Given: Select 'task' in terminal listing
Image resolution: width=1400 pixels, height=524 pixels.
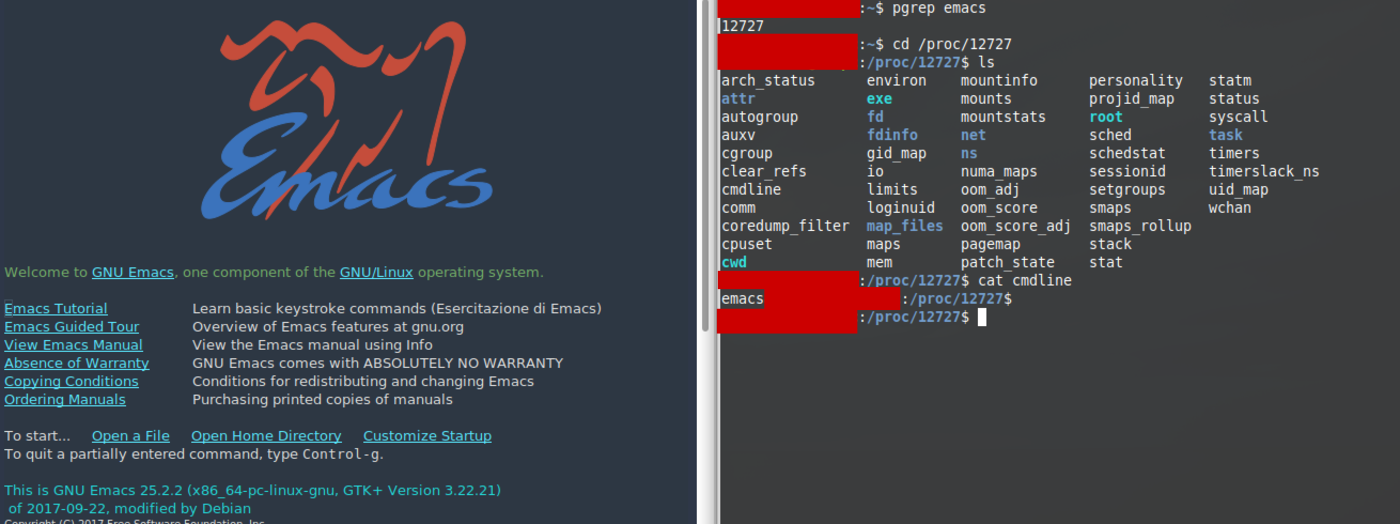Looking at the screenshot, I should point(1226,135).
